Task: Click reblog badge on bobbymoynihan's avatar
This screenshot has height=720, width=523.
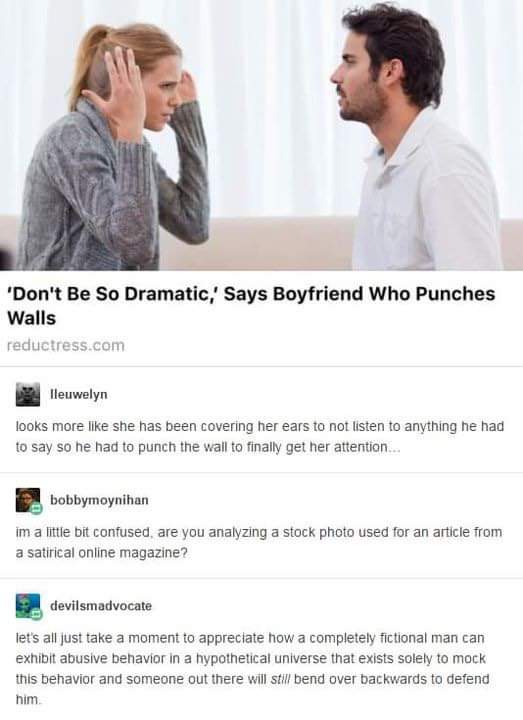Action: (37, 508)
